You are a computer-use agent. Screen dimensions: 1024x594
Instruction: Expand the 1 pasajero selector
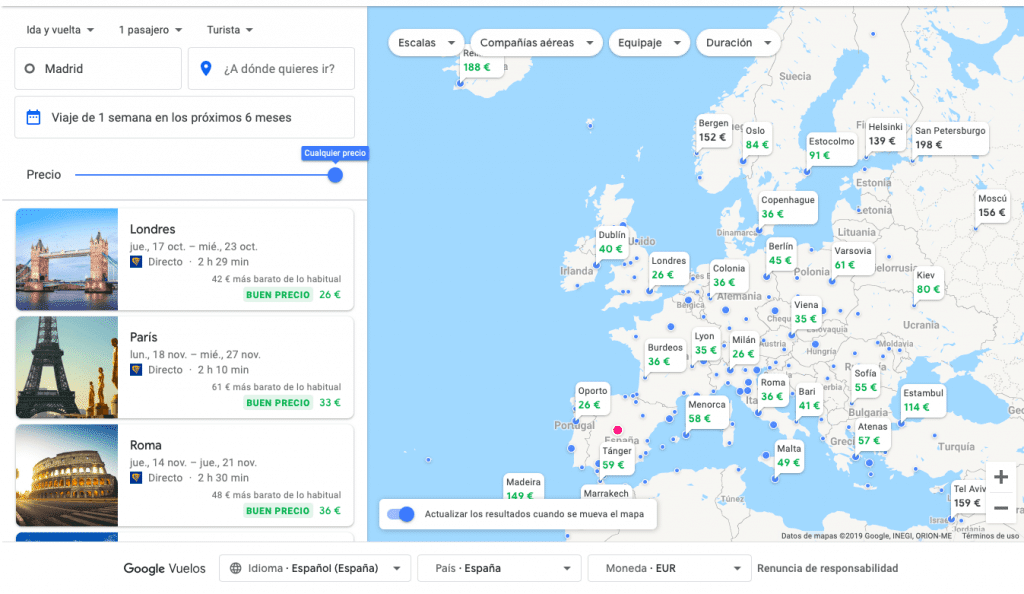150,30
